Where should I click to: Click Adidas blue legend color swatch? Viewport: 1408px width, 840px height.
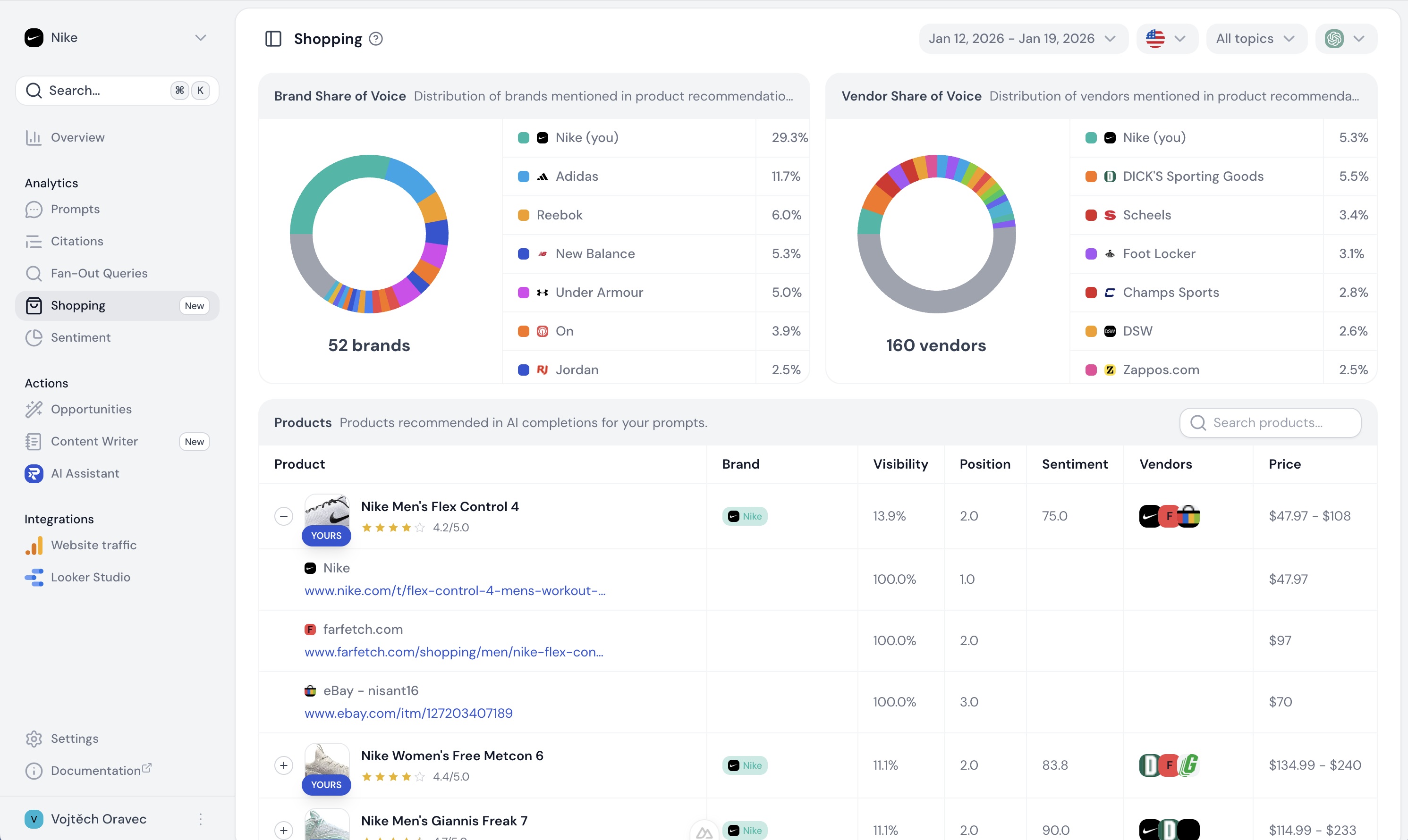[523, 176]
